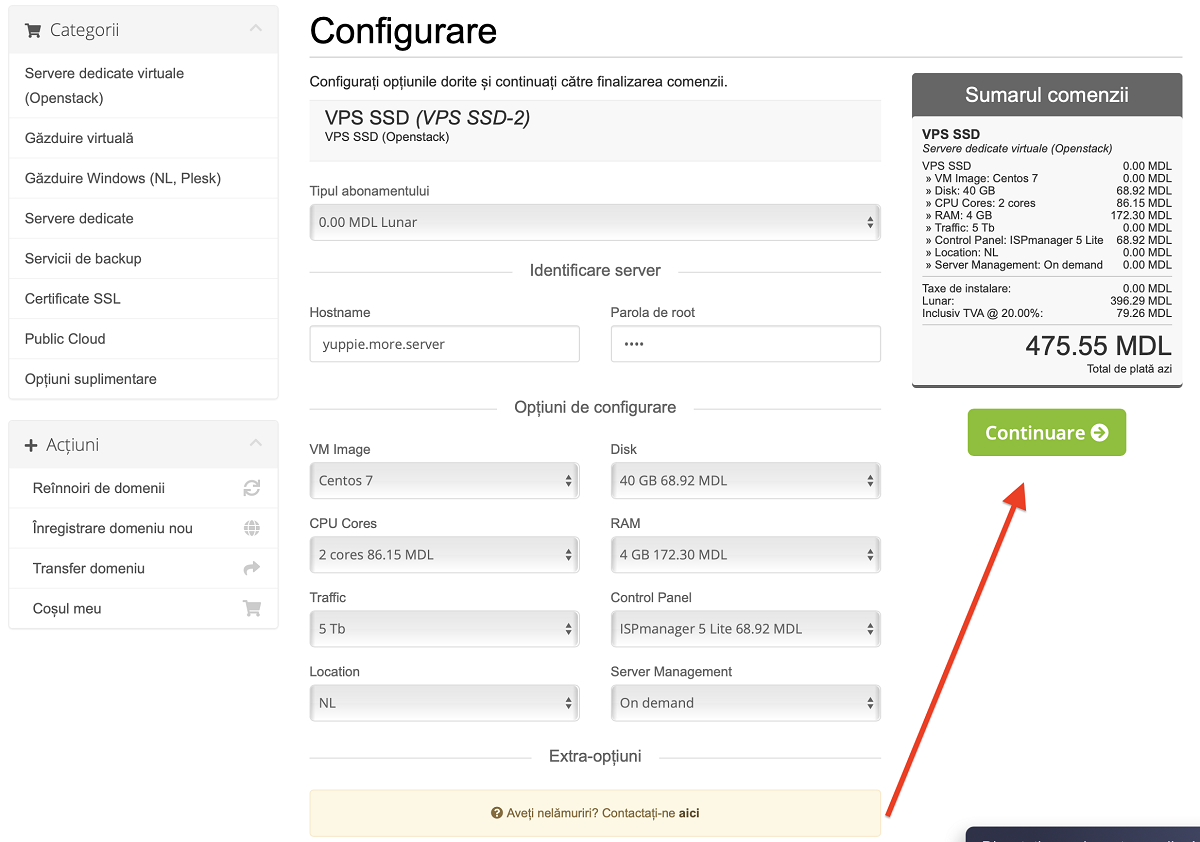Open the Tipul abonamentului dropdown
Viewport: 1200px width, 842px height.
pos(594,222)
